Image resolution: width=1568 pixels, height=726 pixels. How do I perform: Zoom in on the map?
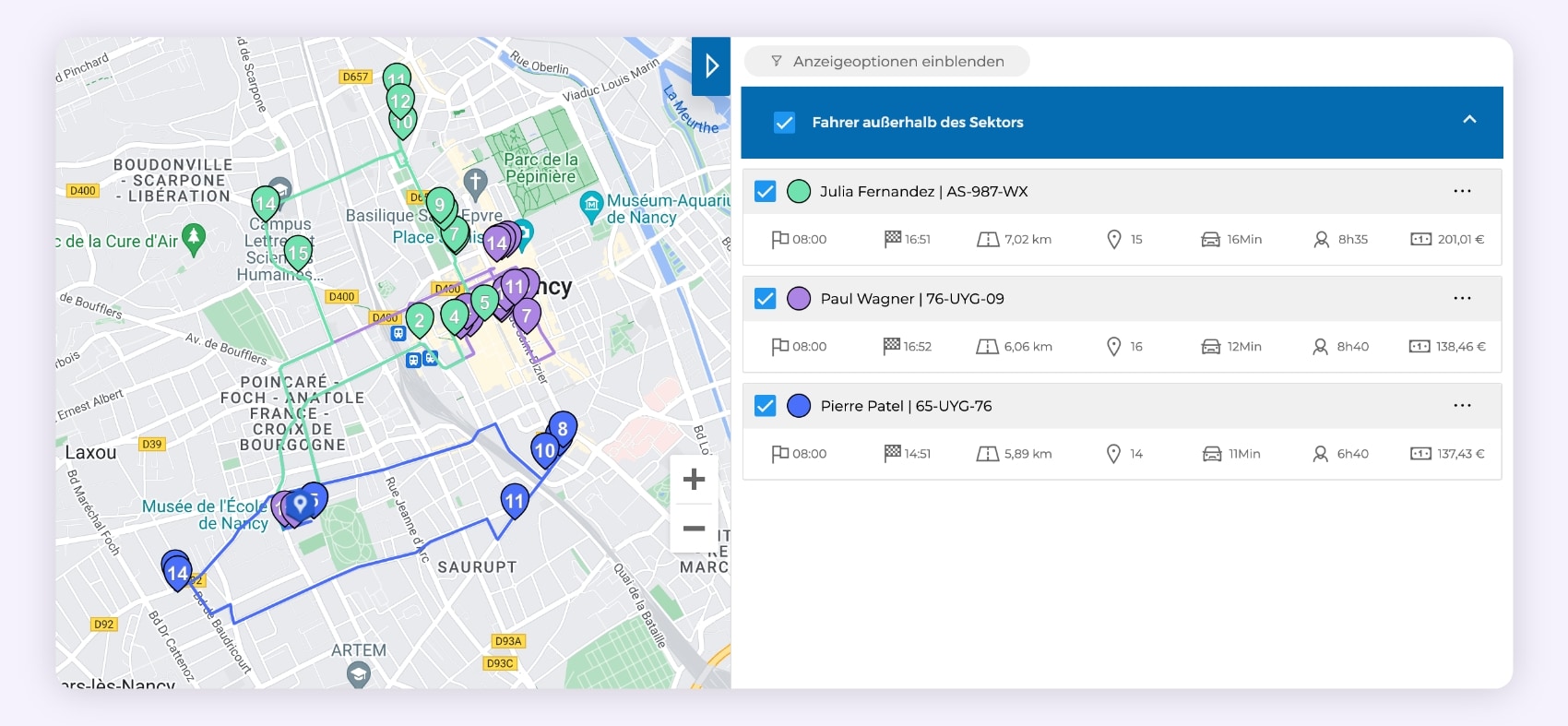click(694, 480)
